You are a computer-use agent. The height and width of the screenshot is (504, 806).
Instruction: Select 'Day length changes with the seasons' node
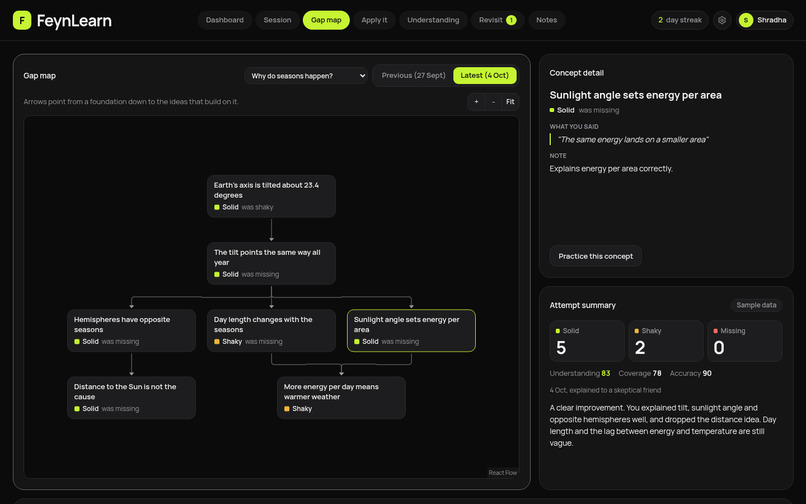tap(271, 331)
